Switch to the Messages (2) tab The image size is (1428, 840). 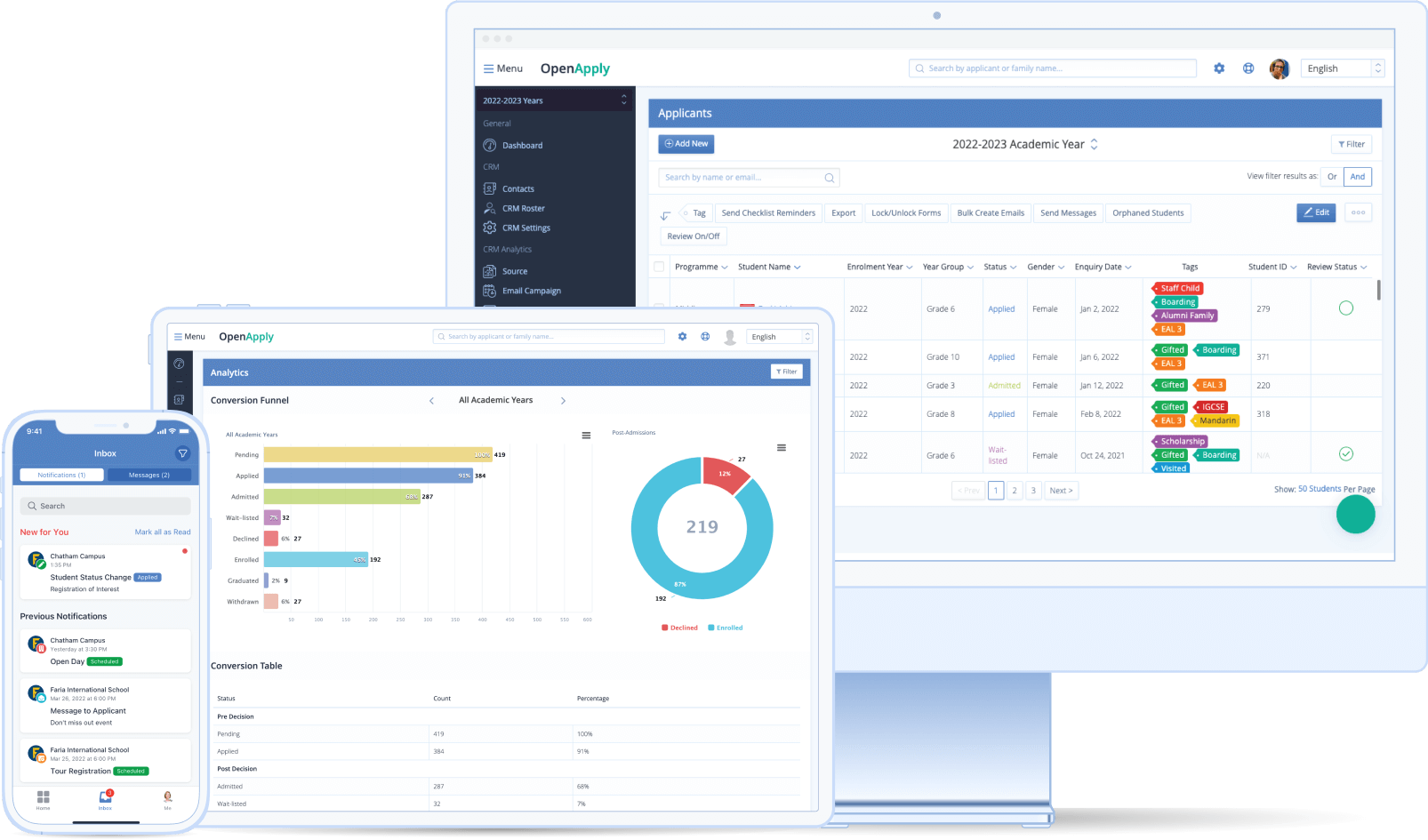coord(149,475)
